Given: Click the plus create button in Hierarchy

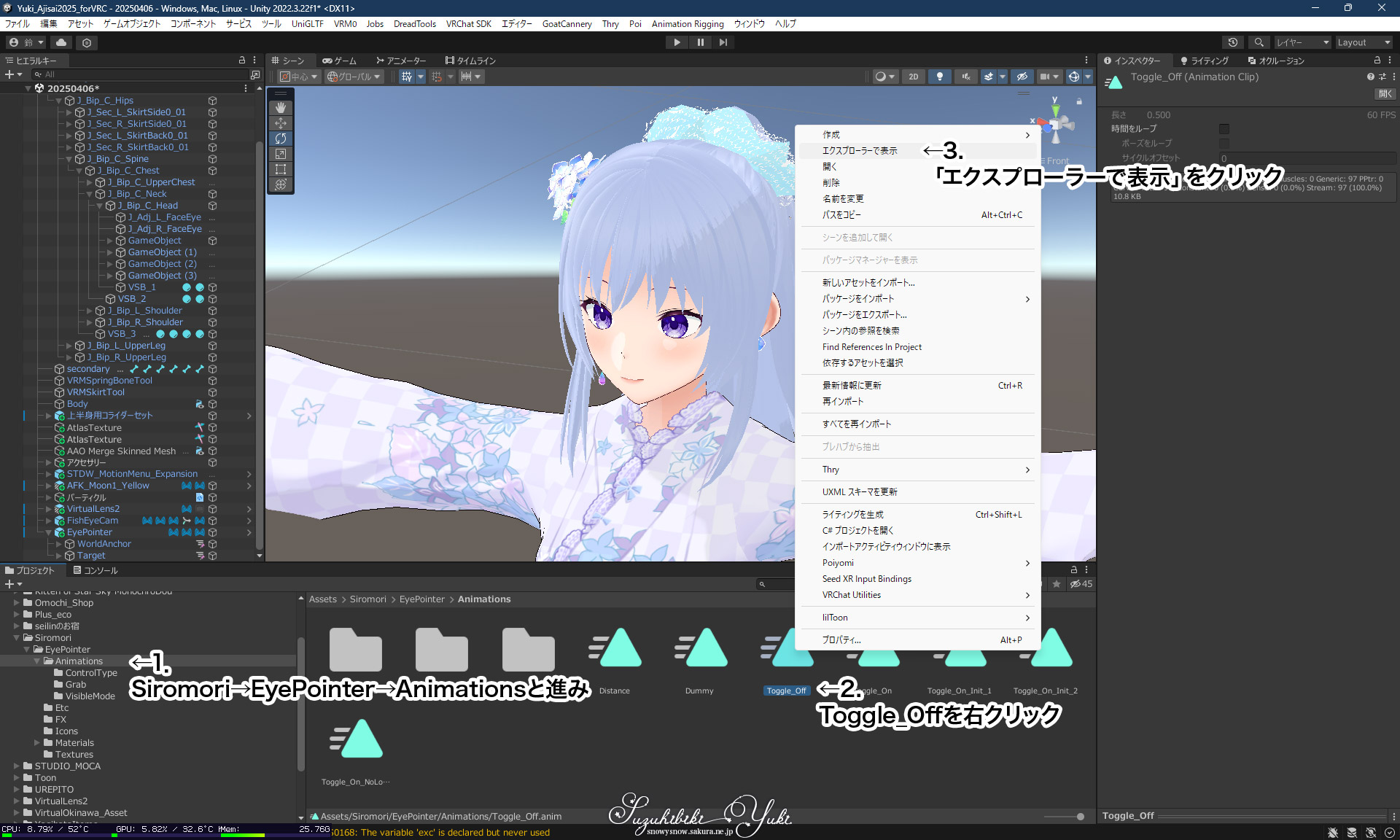Looking at the screenshot, I should coord(12,74).
